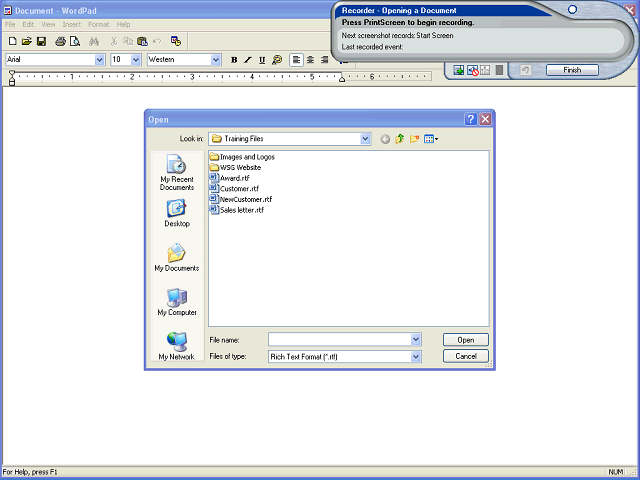The height and width of the screenshot is (480, 640).
Task: Open the text Color palette icon
Action: pos(277,60)
